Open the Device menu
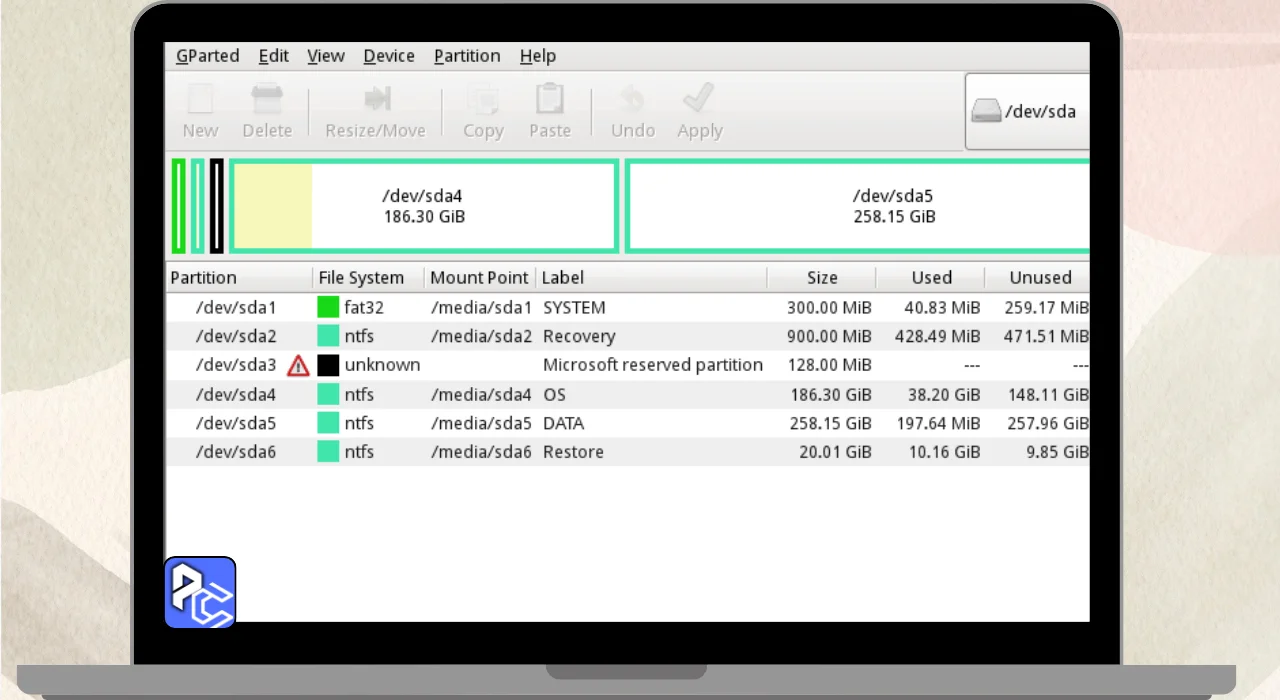The image size is (1280, 700). (389, 56)
